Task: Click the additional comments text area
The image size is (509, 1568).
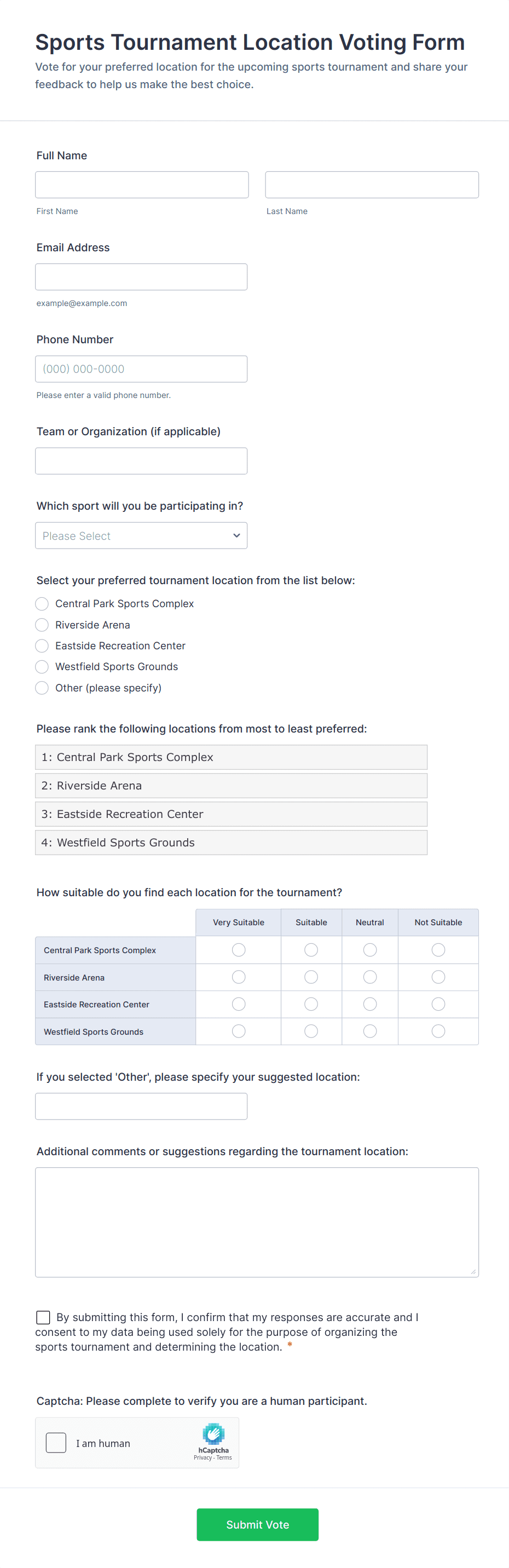Action: [257, 1221]
